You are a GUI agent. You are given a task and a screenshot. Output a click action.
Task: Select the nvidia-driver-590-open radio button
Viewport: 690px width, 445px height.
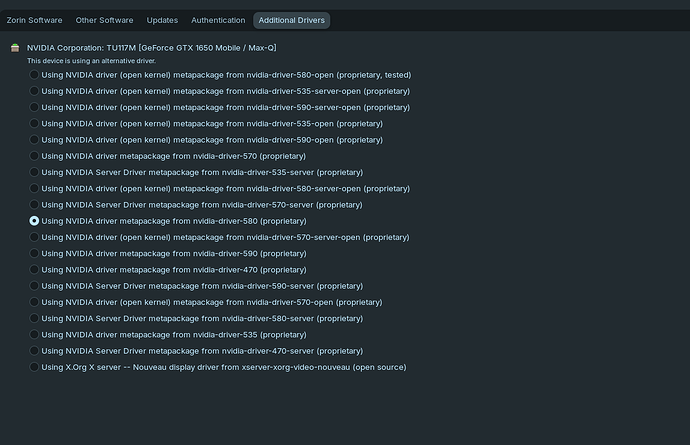[x=34, y=140]
